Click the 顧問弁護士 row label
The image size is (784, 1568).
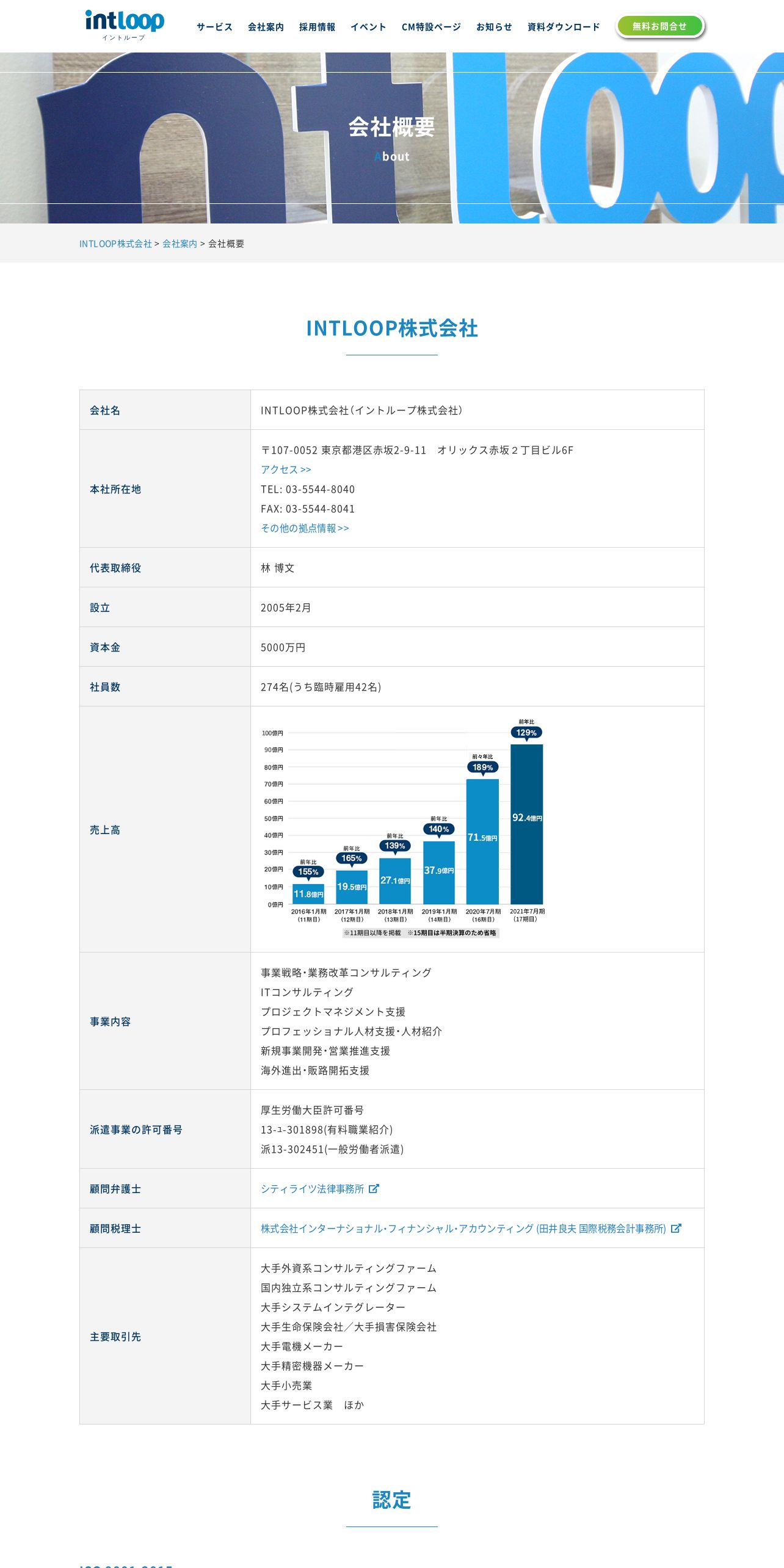tap(115, 1189)
